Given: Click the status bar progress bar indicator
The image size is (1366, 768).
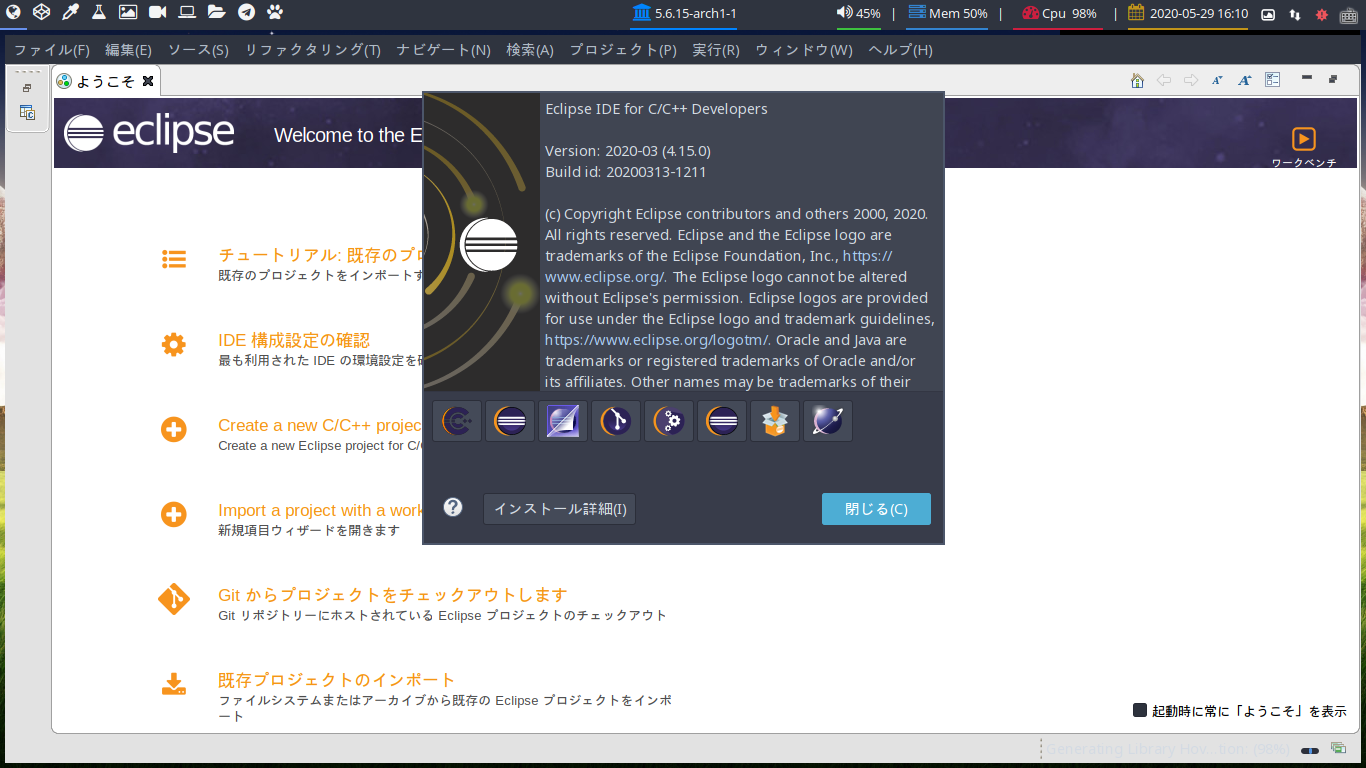Looking at the screenshot, I should pyautogui.click(x=1310, y=750).
